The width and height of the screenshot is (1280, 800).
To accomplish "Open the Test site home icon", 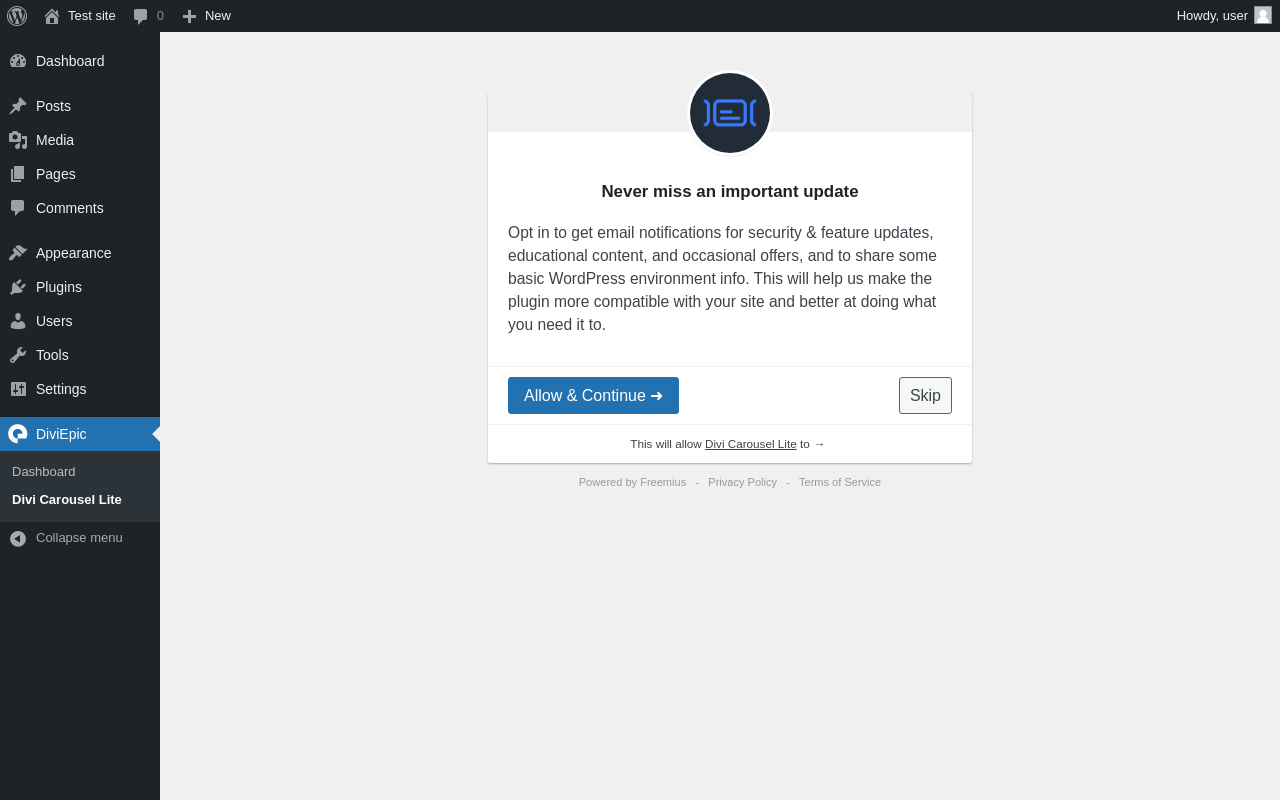I will (52, 16).
